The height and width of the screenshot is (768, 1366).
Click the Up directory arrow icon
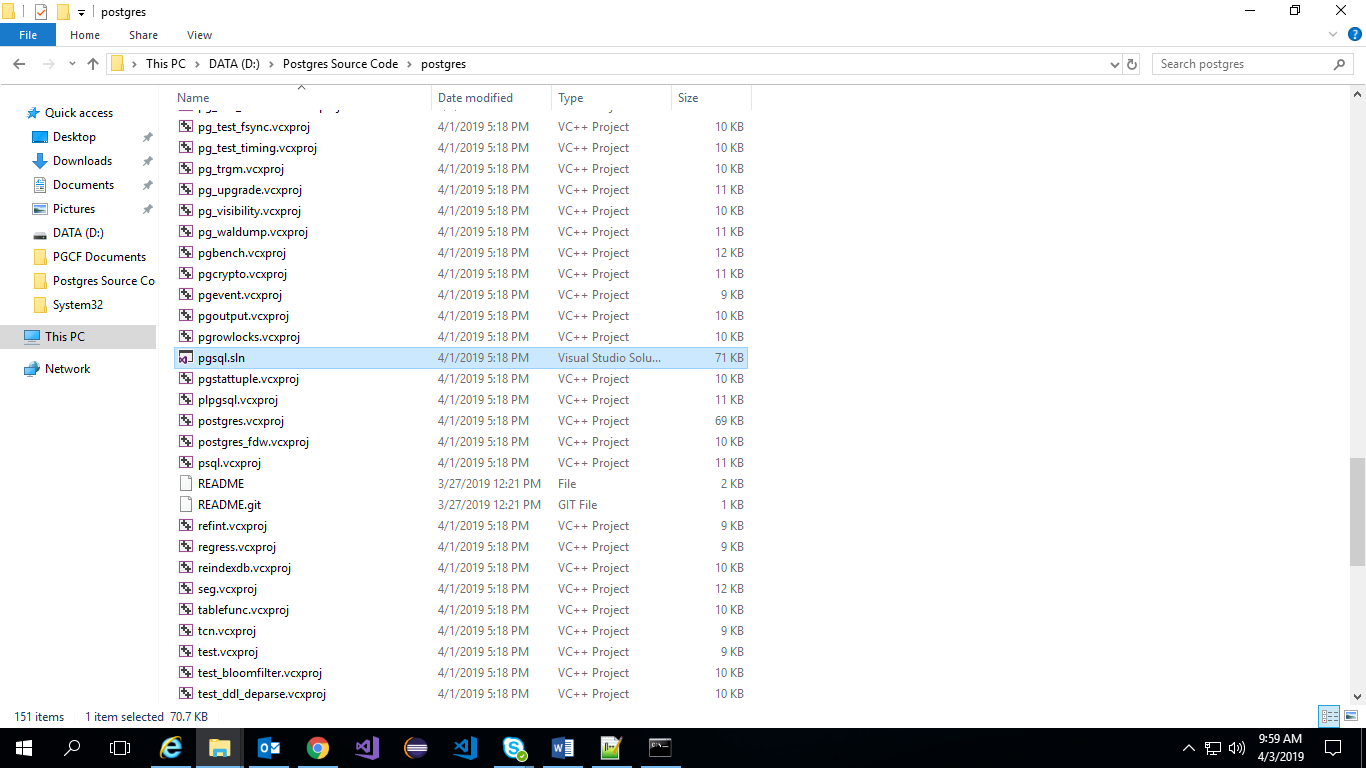(93, 64)
